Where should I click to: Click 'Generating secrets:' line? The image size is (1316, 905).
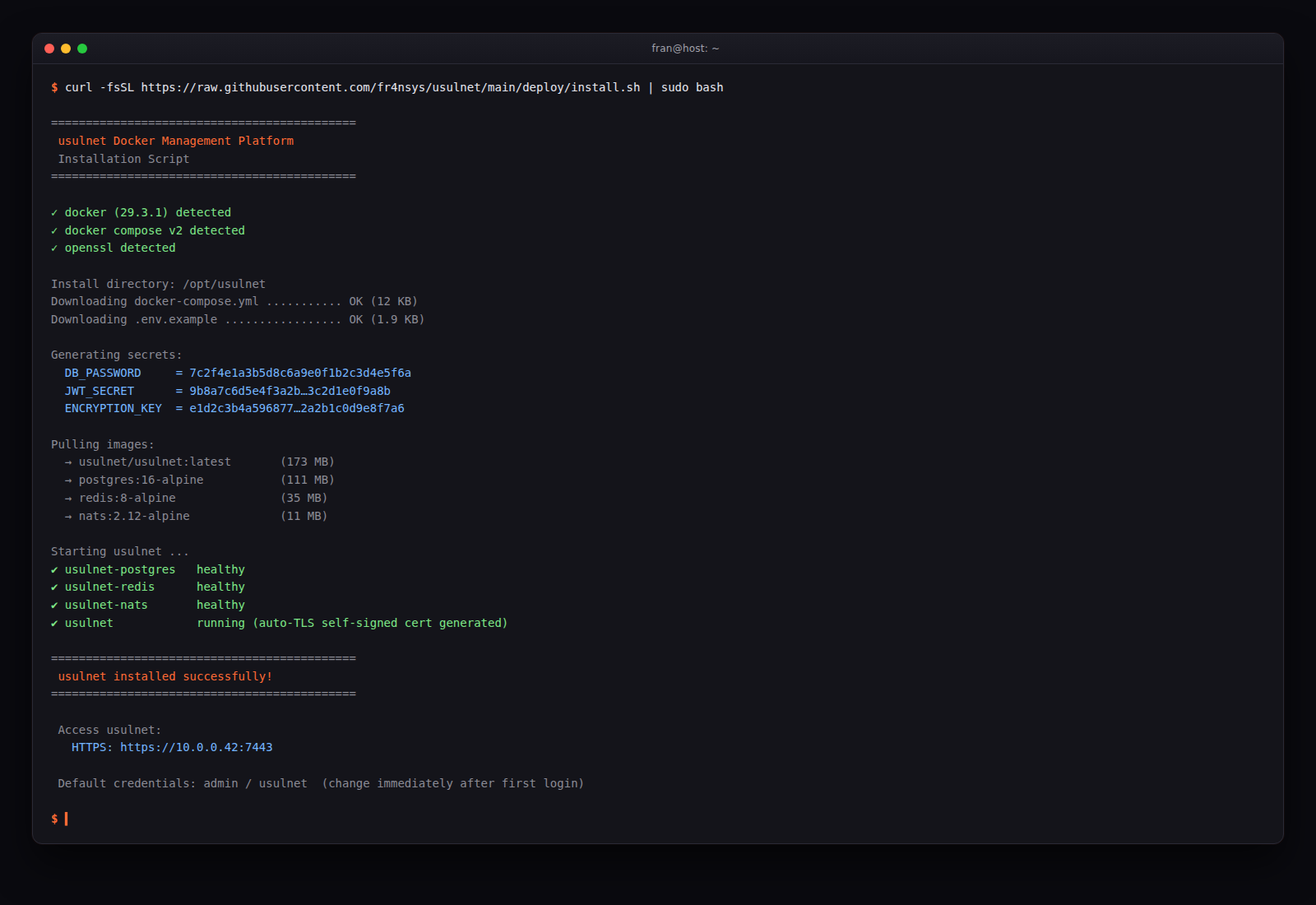click(117, 355)
